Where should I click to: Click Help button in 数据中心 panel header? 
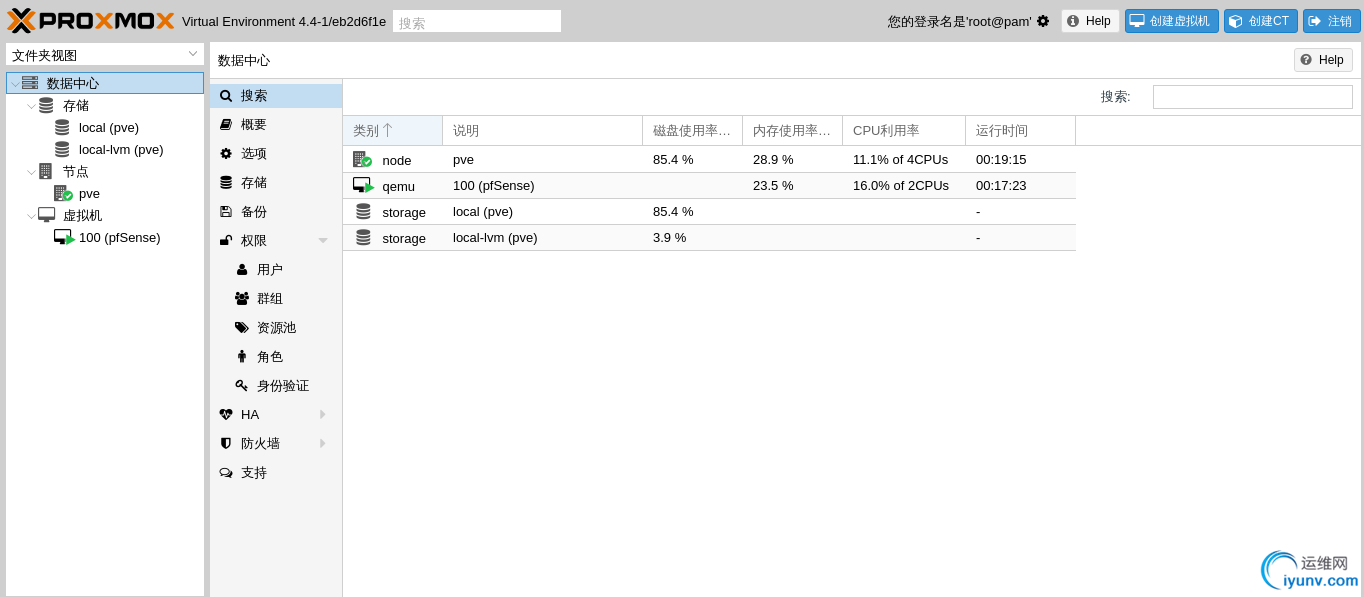pyautogui.click(x=1323, y=60)
